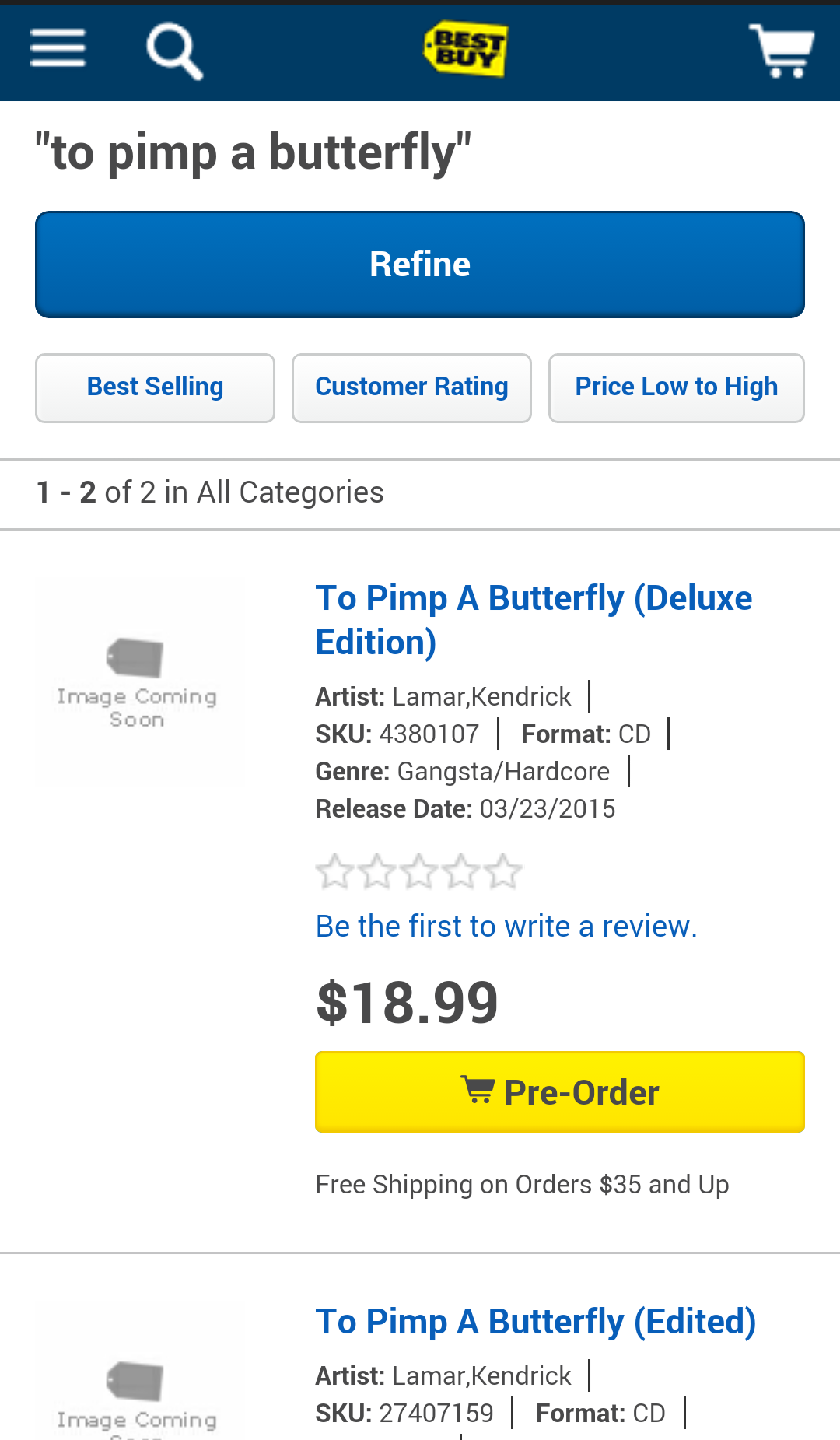Viewport: 840px width, 1440px height.
Task: Click Free Shipping on Orders $35 text
Action: pos(522,1185)
